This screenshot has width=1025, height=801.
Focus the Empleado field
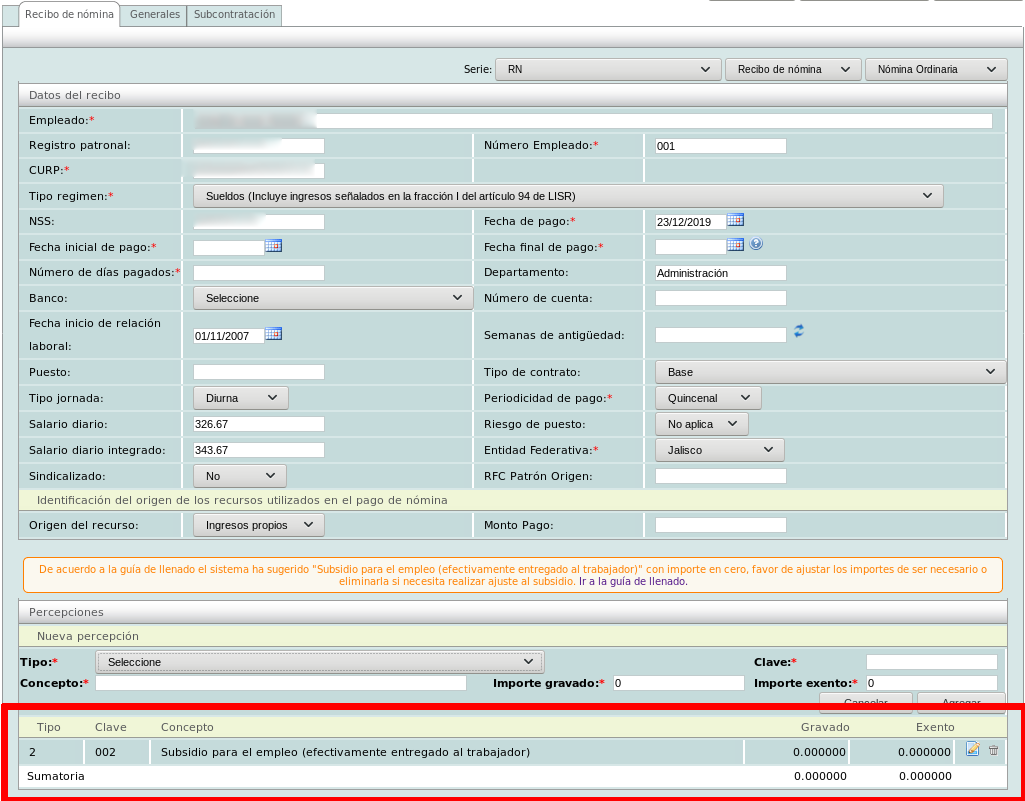(x=592, y=121)
